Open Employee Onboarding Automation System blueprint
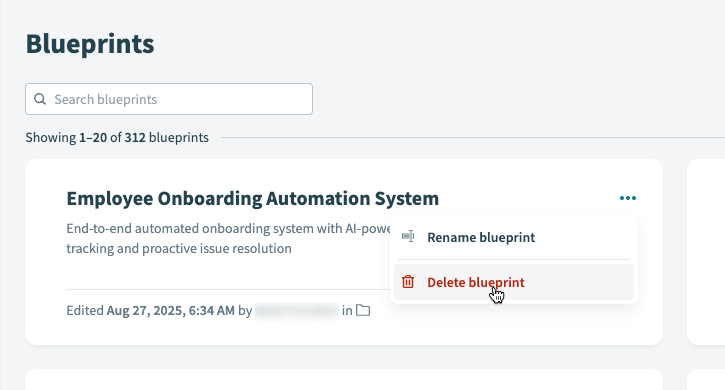The image size is (725, 390). [252, 198]
